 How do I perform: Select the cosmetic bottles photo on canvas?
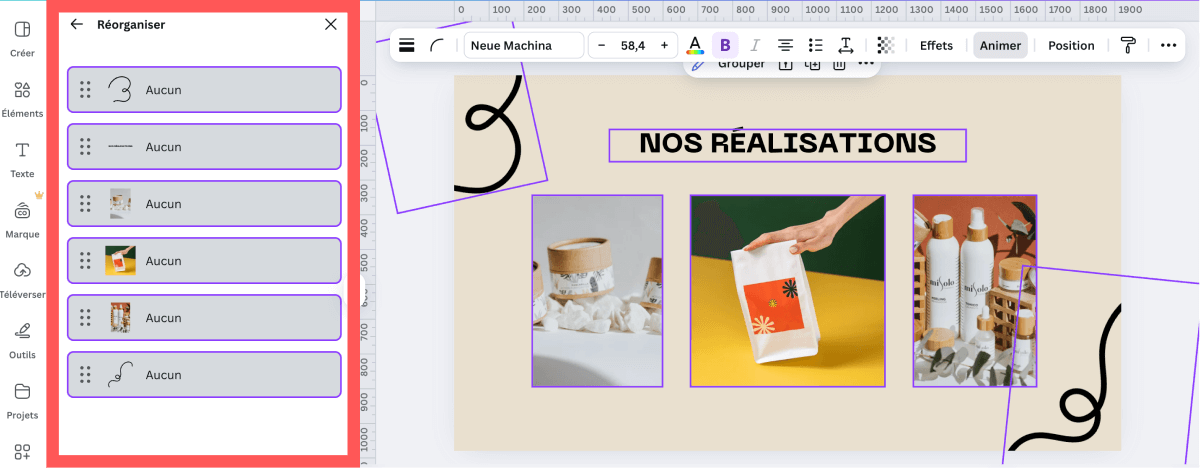point(974,291)
